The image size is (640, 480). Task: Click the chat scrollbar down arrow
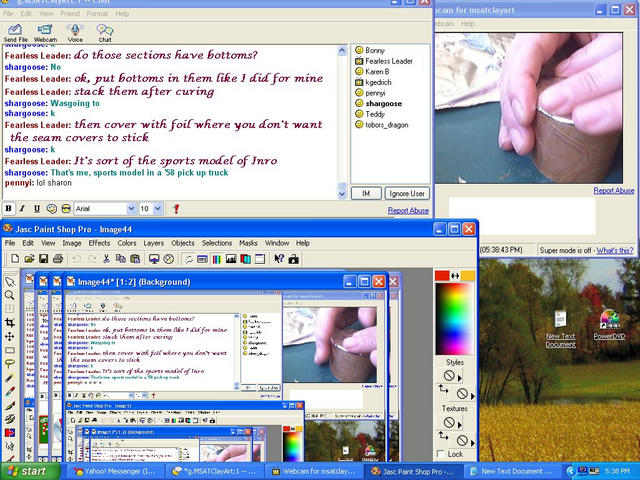click(x=342, y=194)
